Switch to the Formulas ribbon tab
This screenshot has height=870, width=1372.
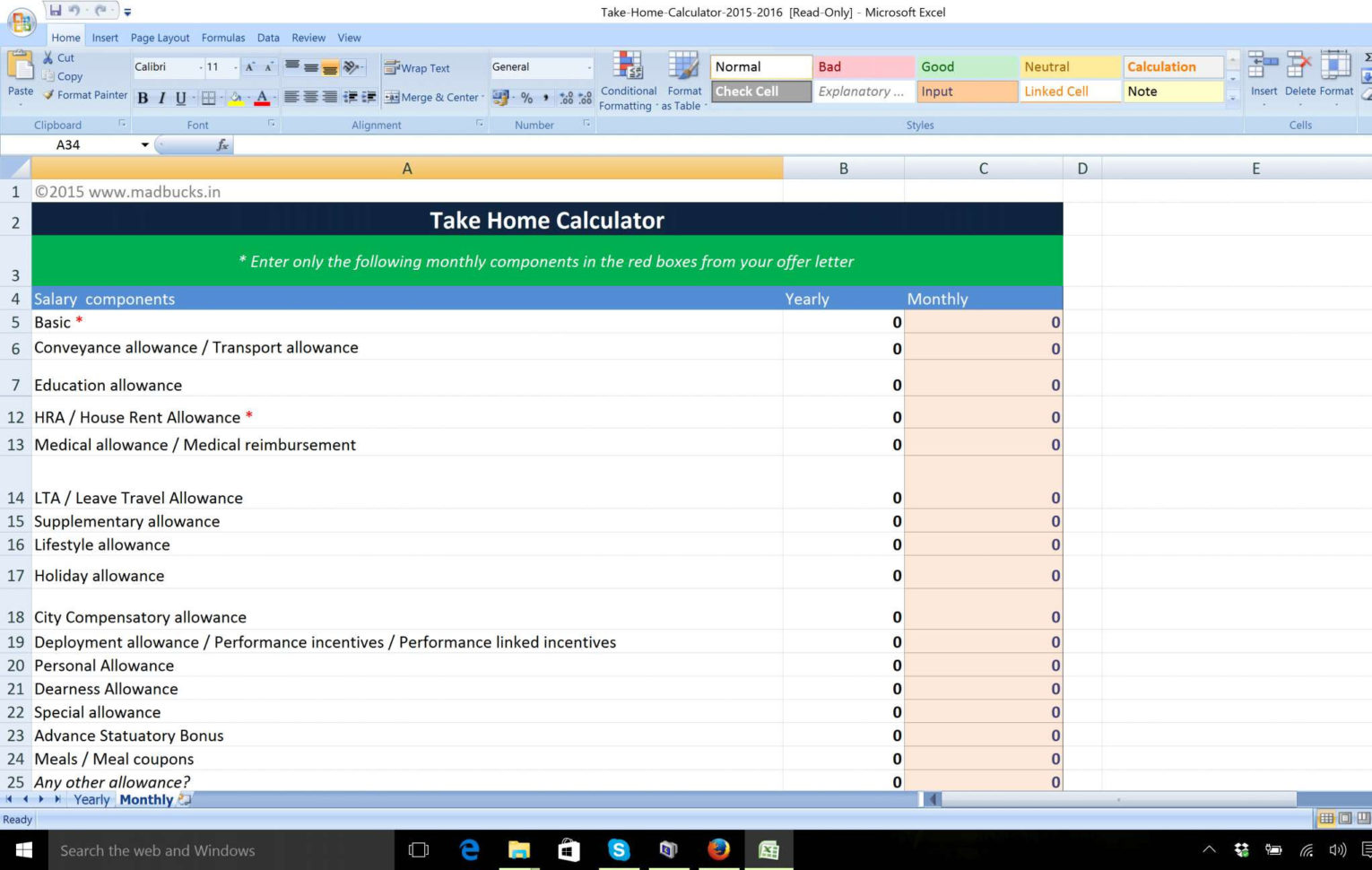click(222, 37)
